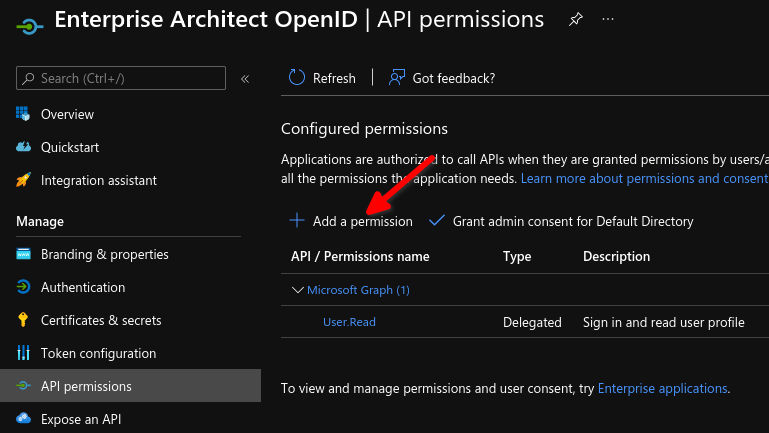Open Token configuration

98,353
